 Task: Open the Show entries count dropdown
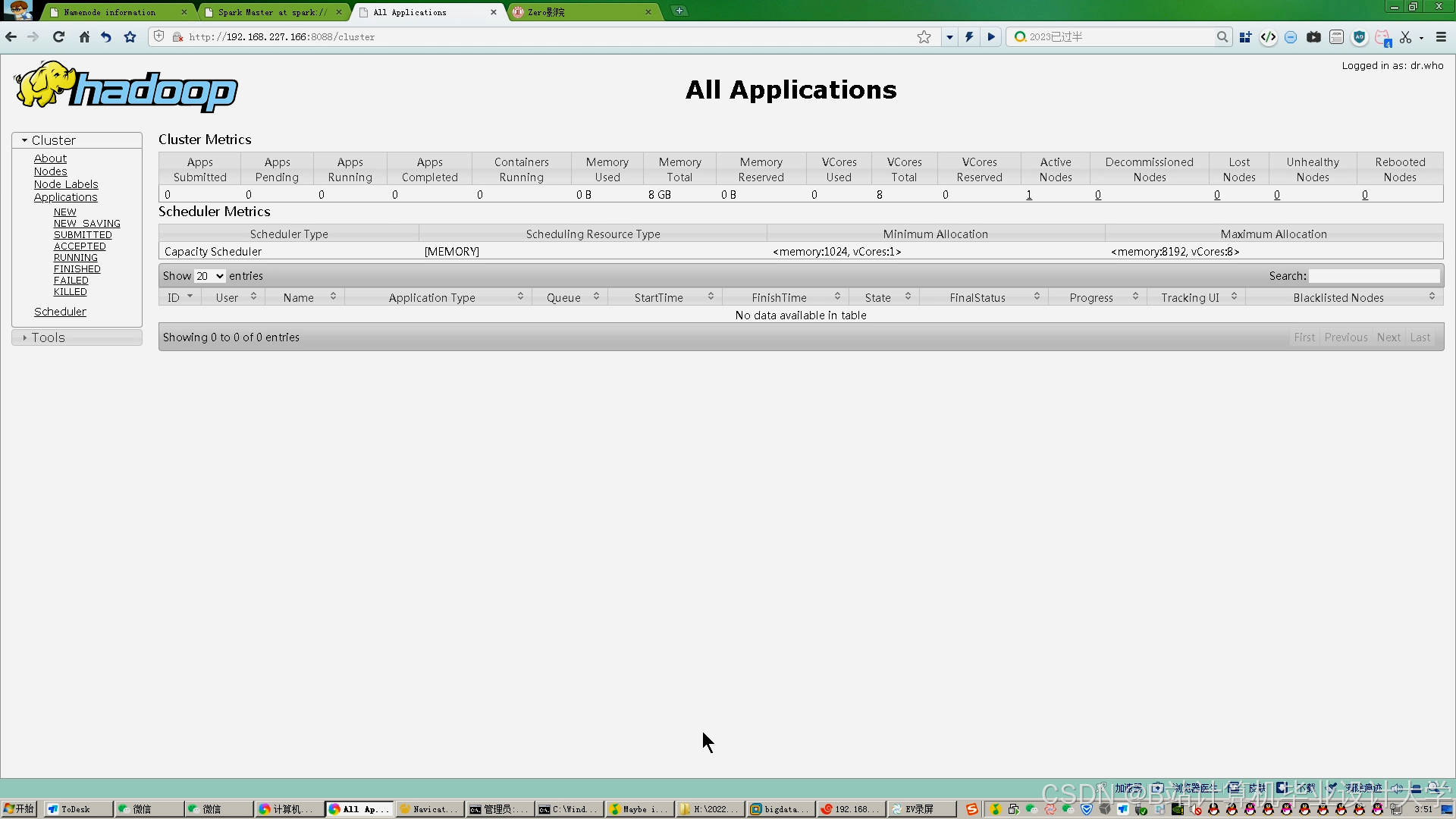point(209,276)
